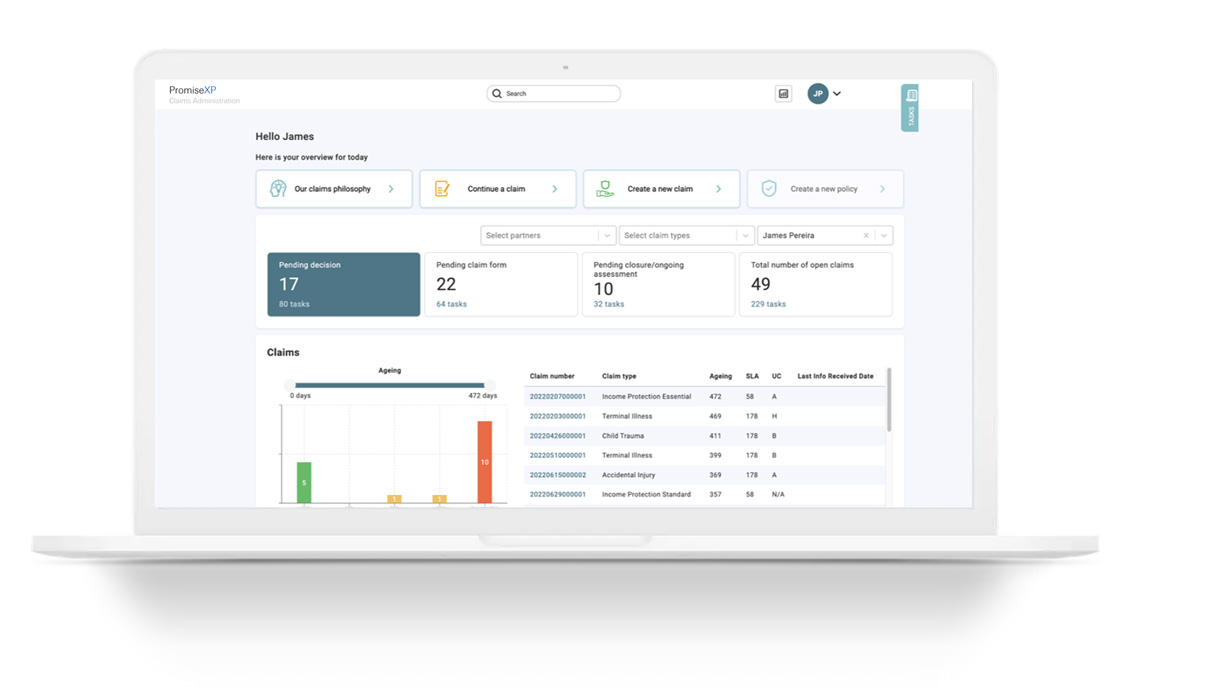Select the Pending decision card
Image resolution: width=1222 pixels, height=687 pixels.
tap(344, 284)
